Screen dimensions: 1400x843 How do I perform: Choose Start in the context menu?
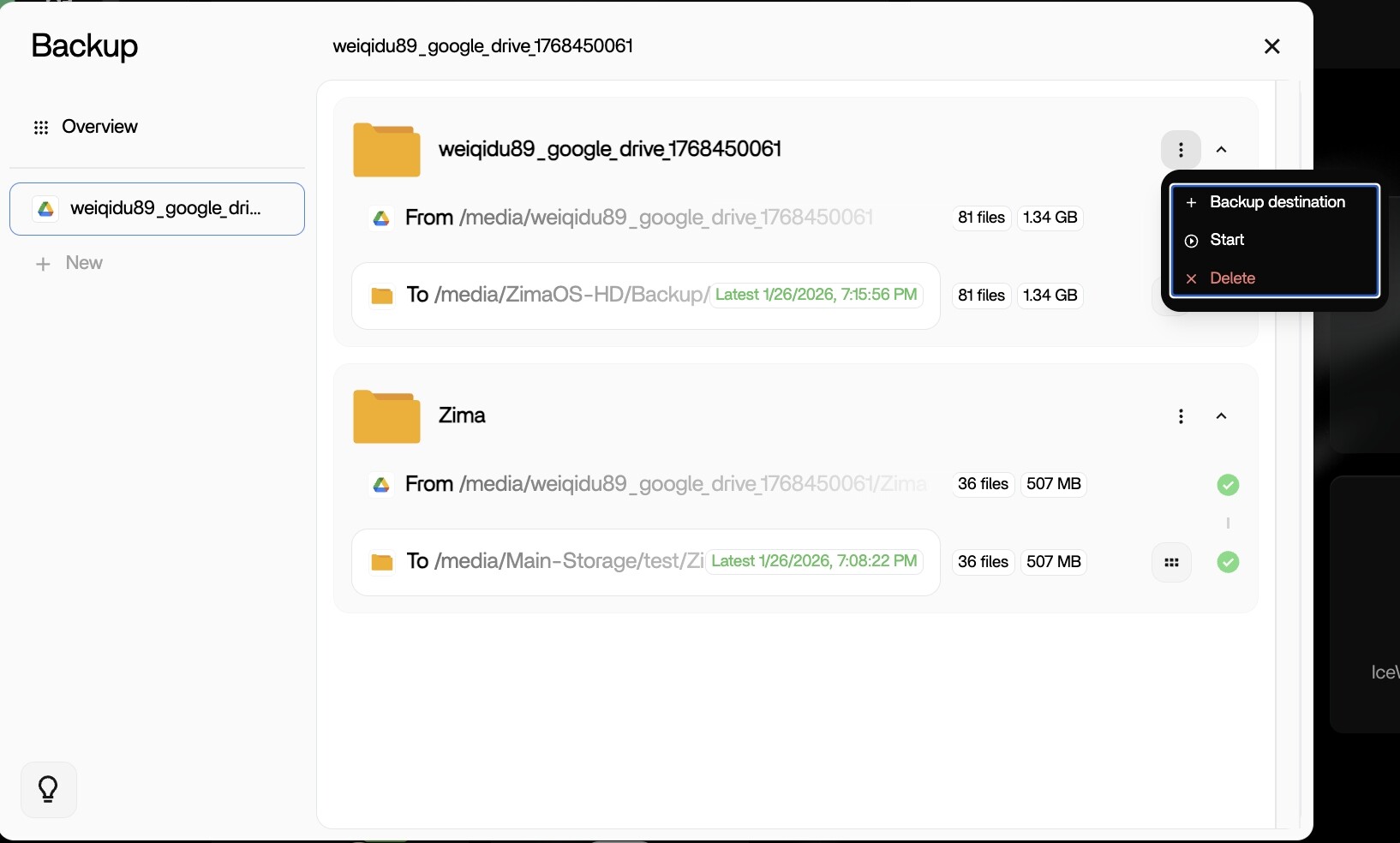coord(1227,240)
